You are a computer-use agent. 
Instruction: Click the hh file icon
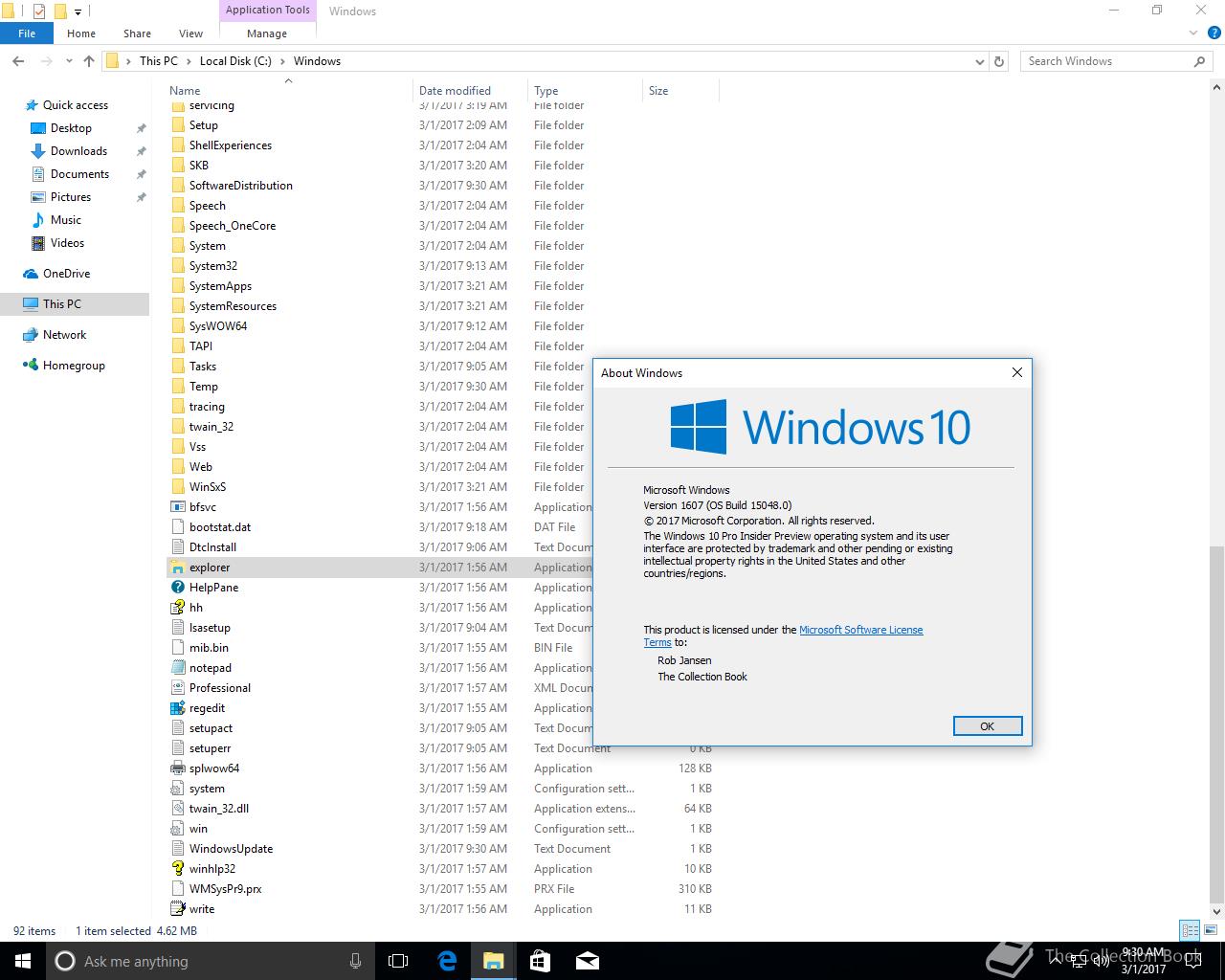[x=177, y=608]
